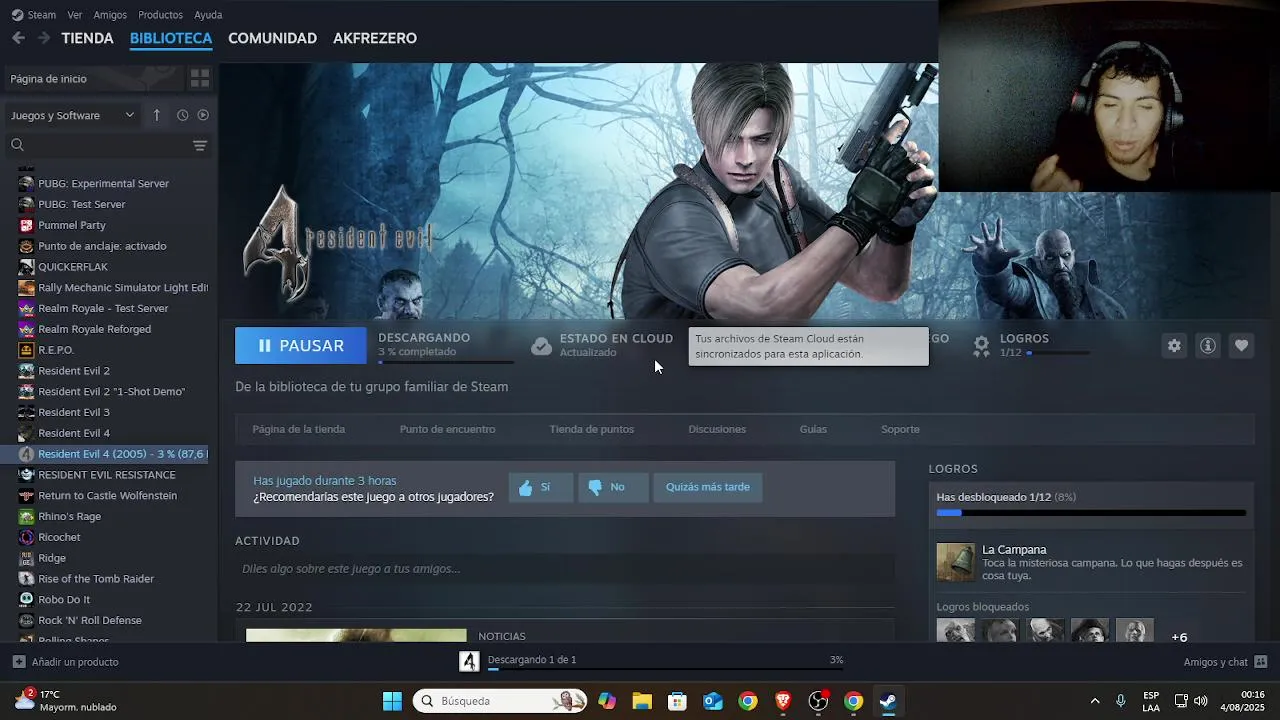Expand Juegos y Software dropdown
This screenshot has width=1280, height=720.
coord(72,115)
